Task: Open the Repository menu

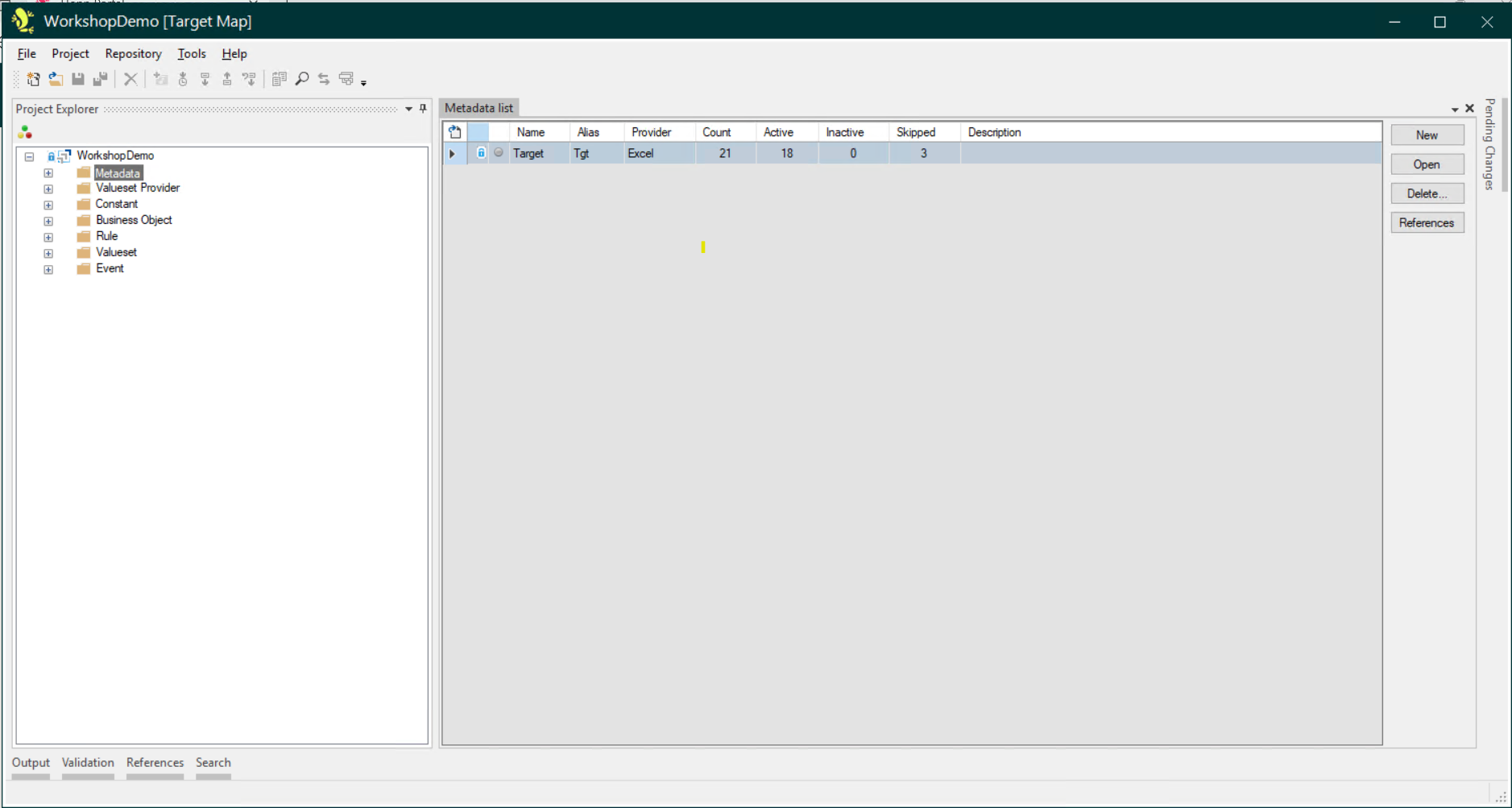Action: click(133, 54)
